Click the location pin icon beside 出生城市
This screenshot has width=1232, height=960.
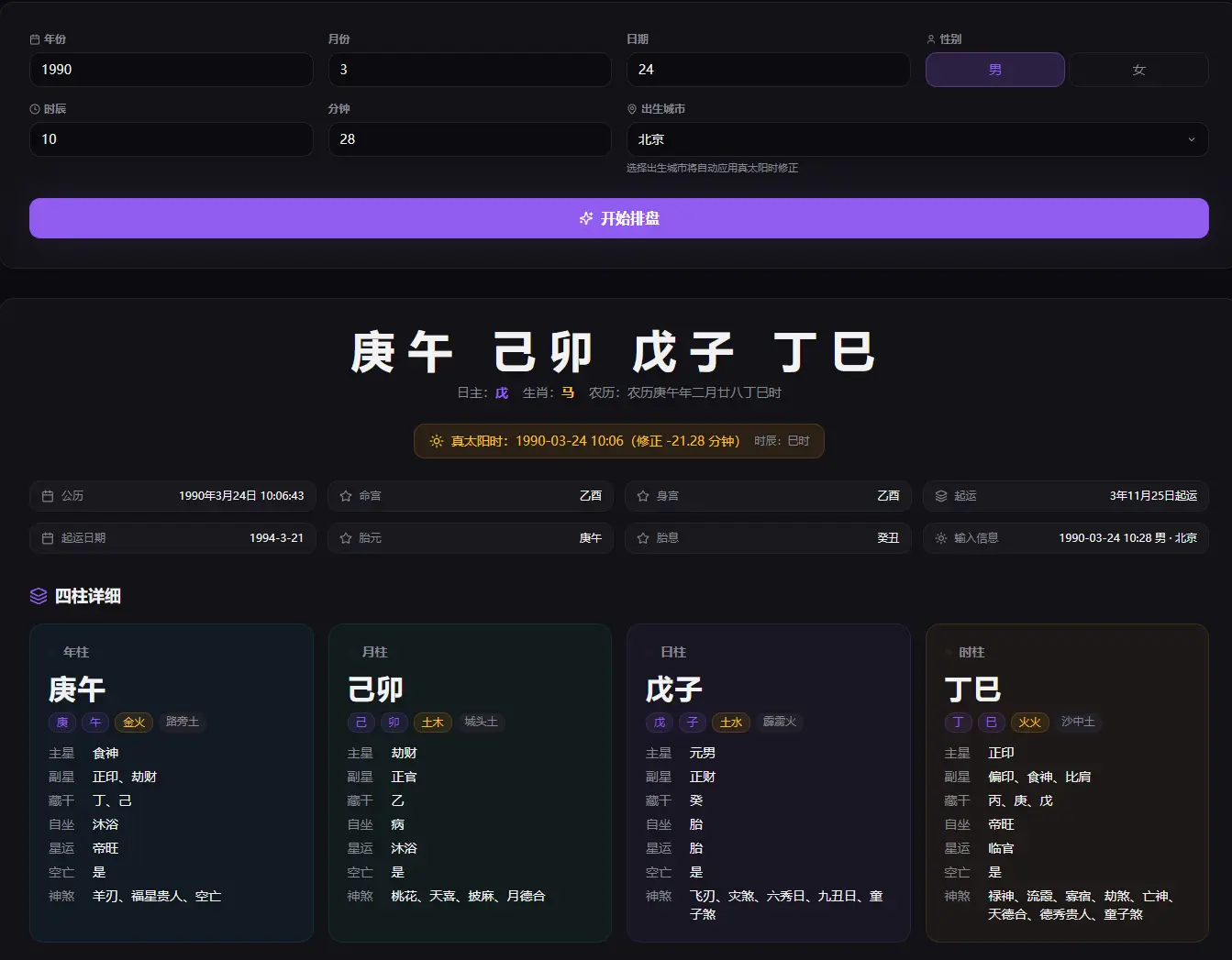coord(632,109)
